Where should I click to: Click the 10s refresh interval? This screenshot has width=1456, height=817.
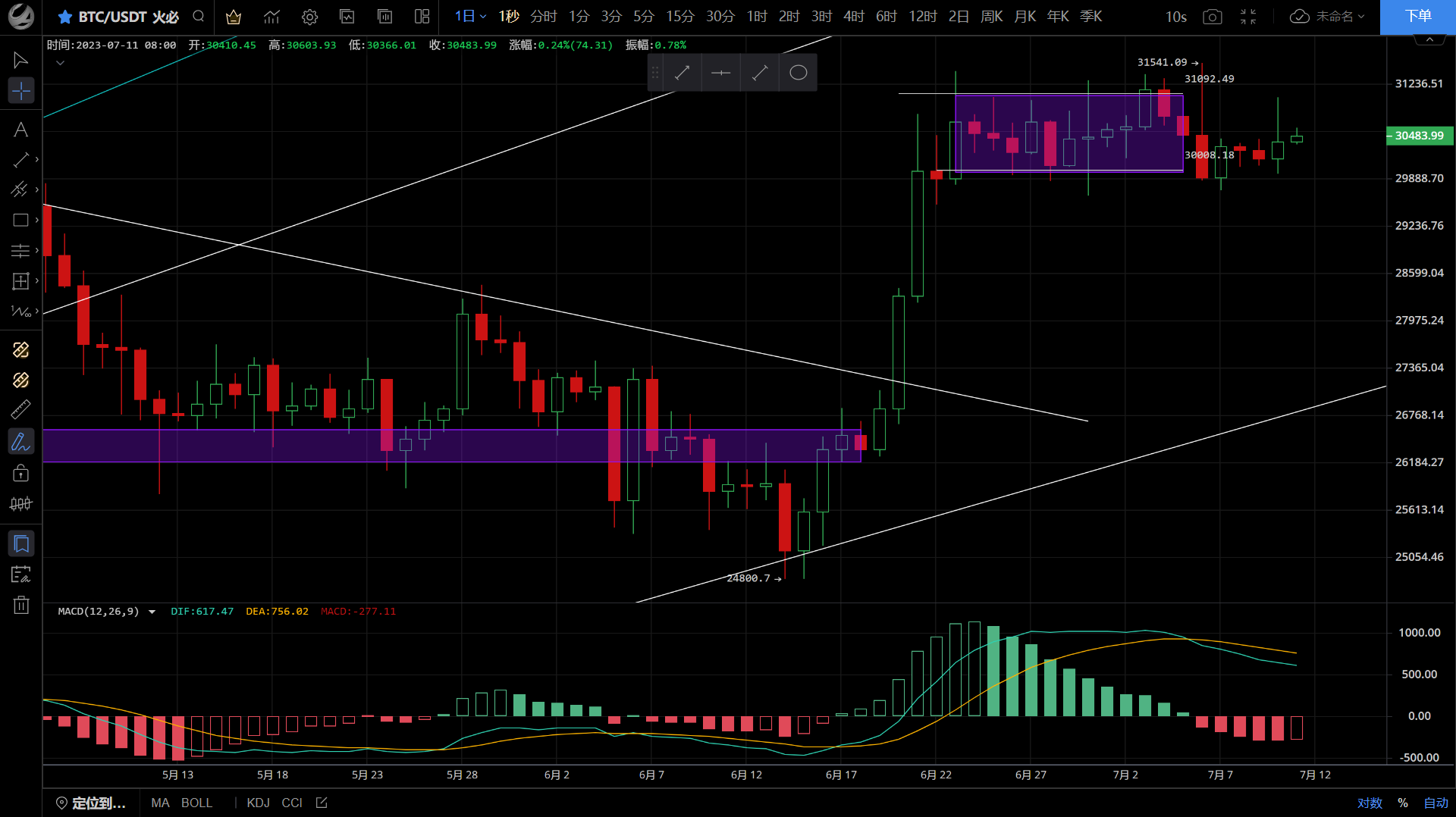(1176, 17)
